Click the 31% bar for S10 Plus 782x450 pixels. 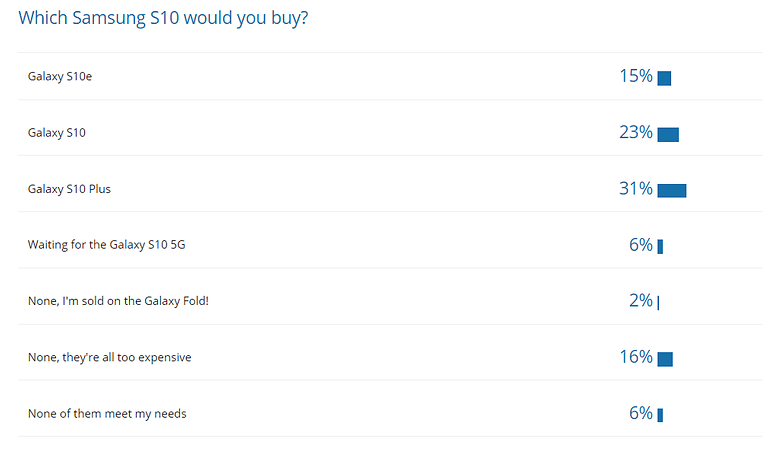point(672,191)
